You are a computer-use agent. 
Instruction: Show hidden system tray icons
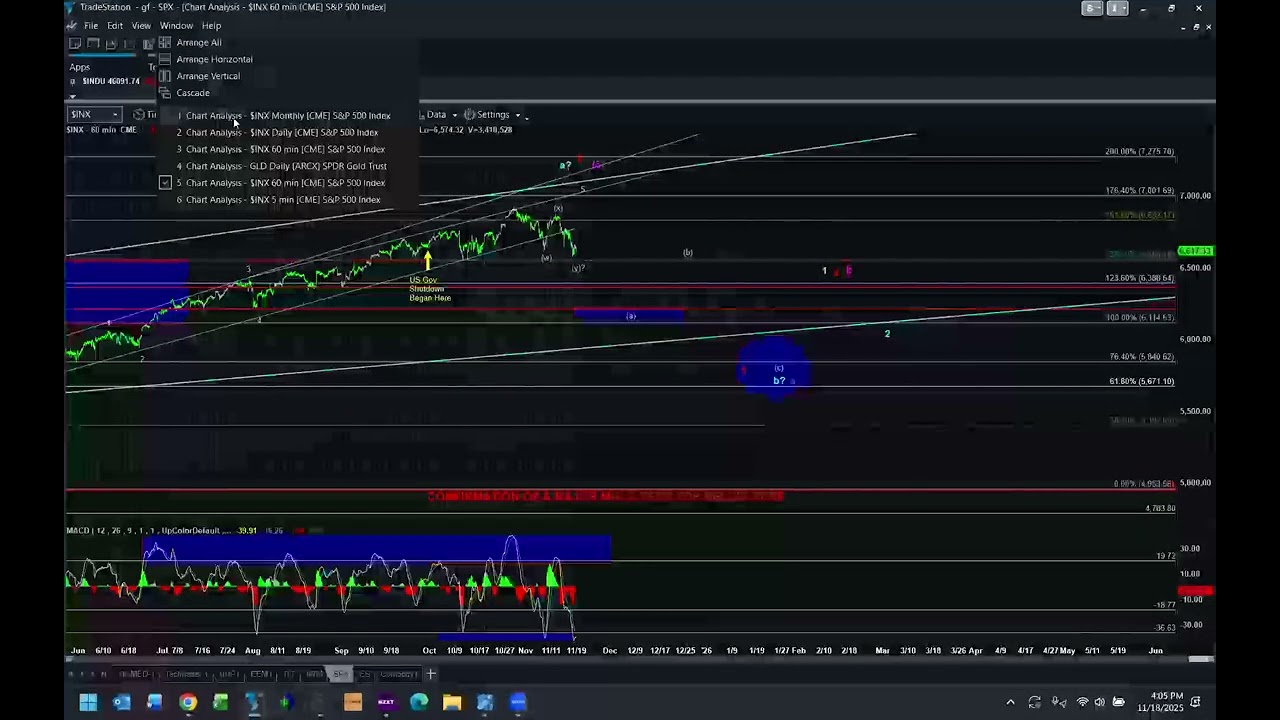click(1010, 702)
